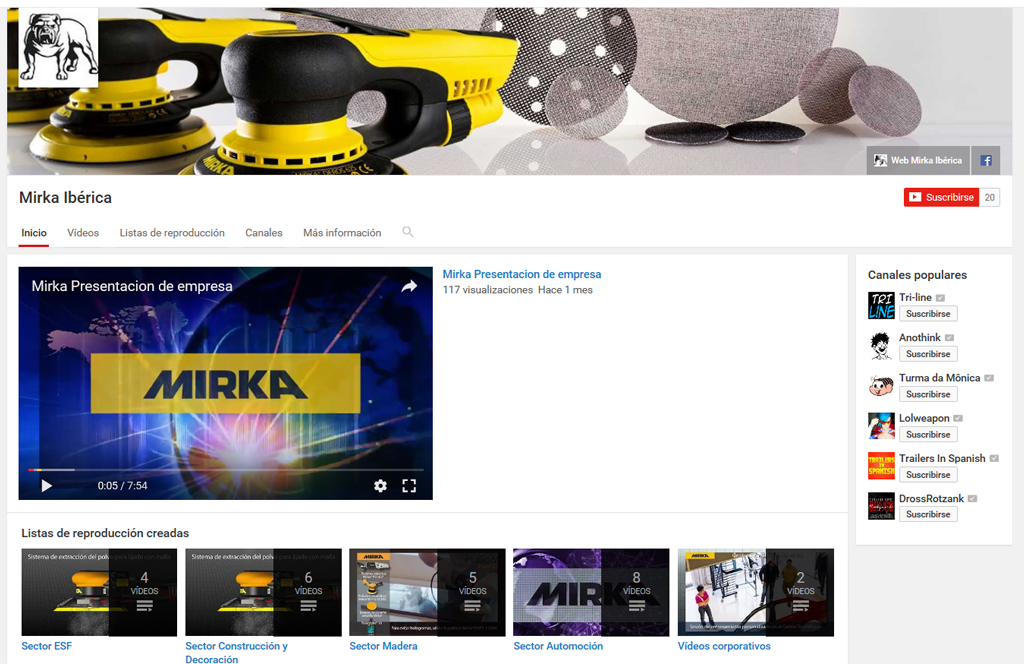
Task: Subscribe to the Anothink channel
Action: [928, 354]
